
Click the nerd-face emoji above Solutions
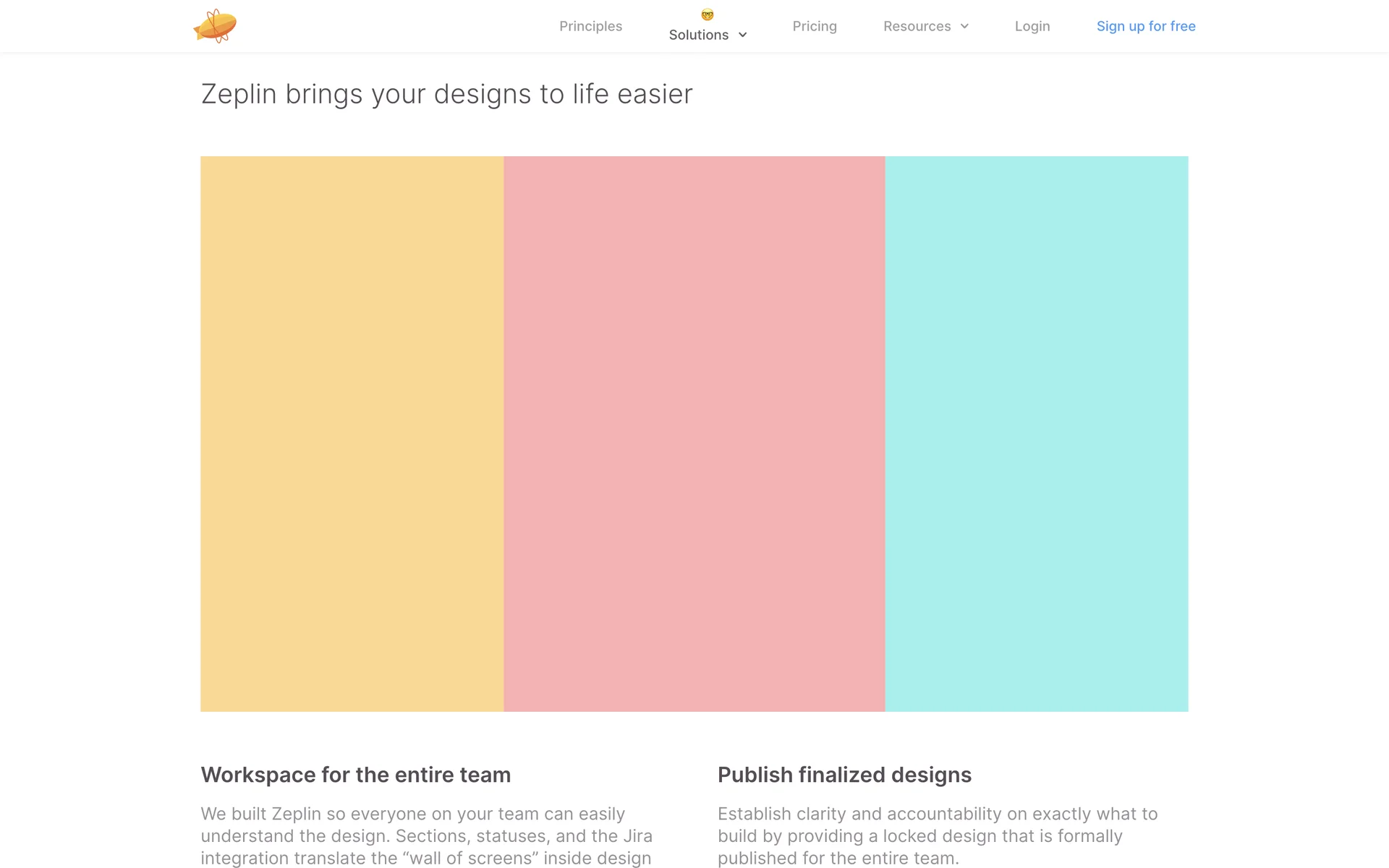pyautogui.click(x=708, y=14)
